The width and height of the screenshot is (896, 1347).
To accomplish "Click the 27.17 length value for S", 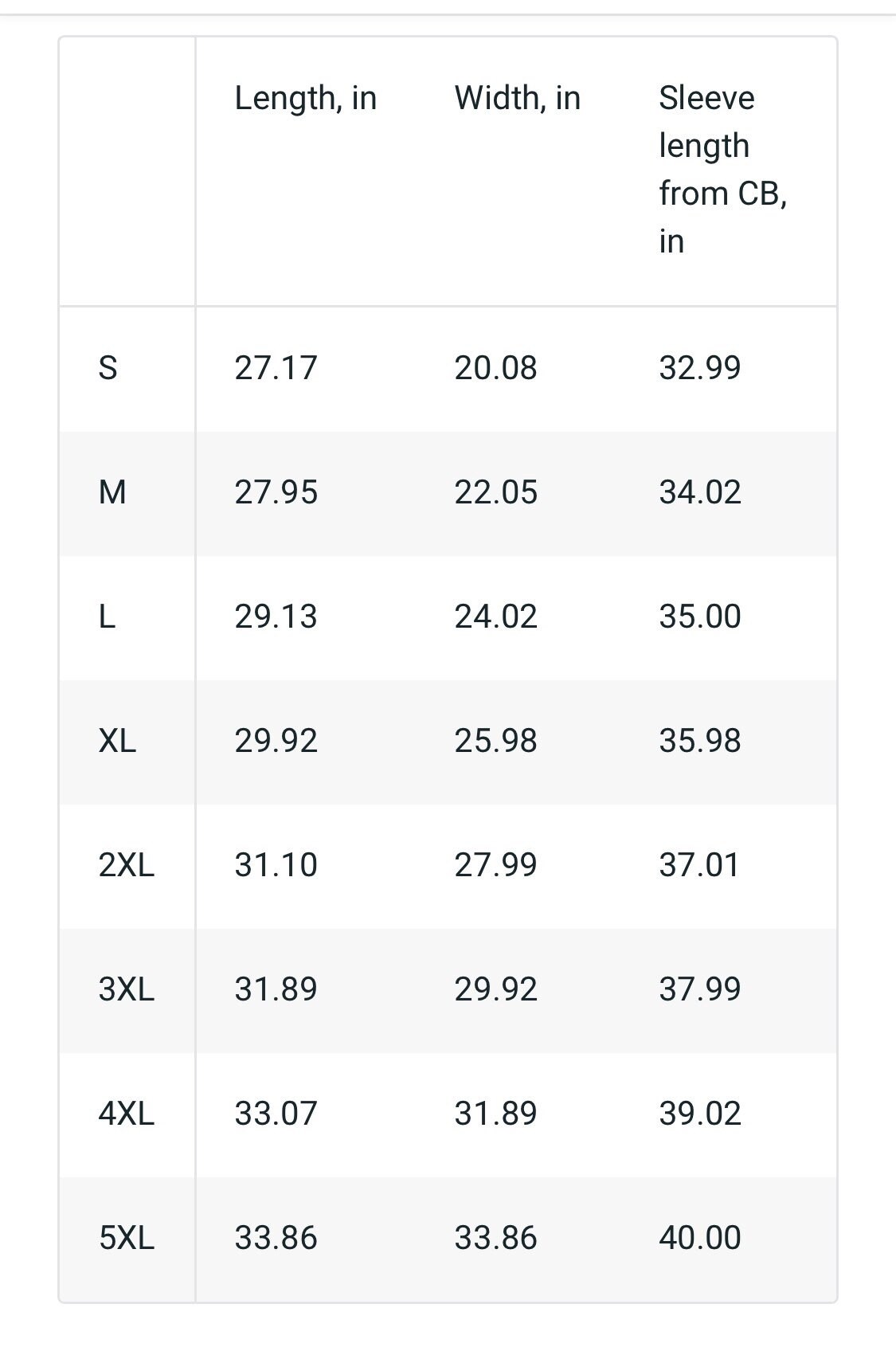I will pyautogui.click(x=276, y=368).
